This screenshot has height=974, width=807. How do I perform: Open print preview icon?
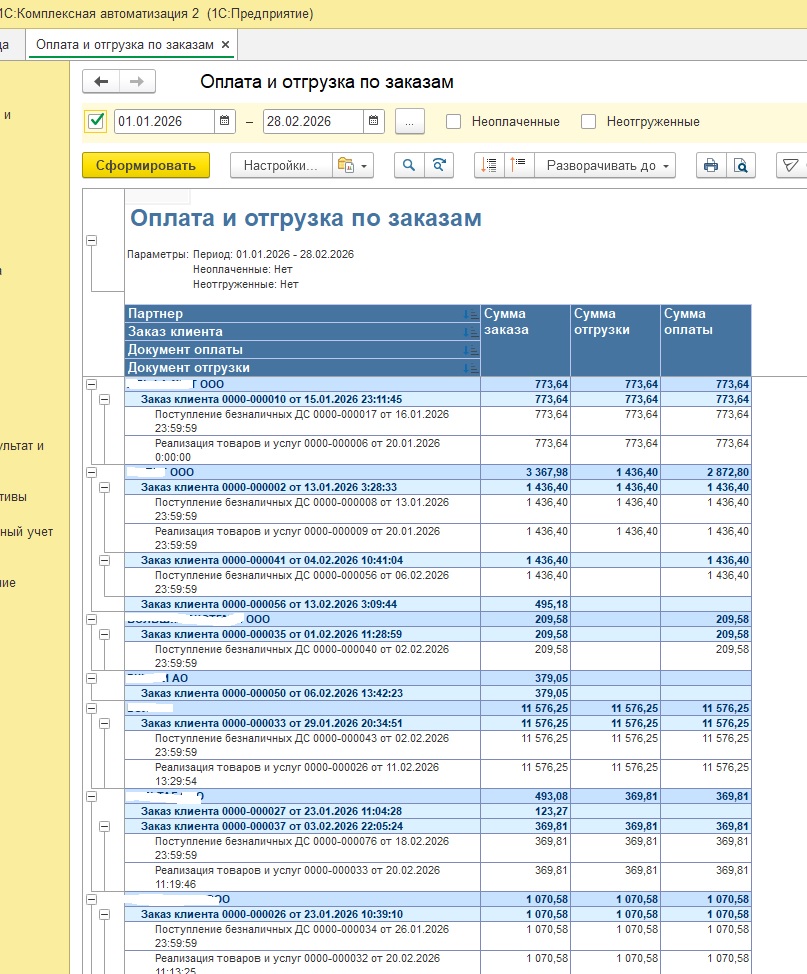(x=741, y=166)
